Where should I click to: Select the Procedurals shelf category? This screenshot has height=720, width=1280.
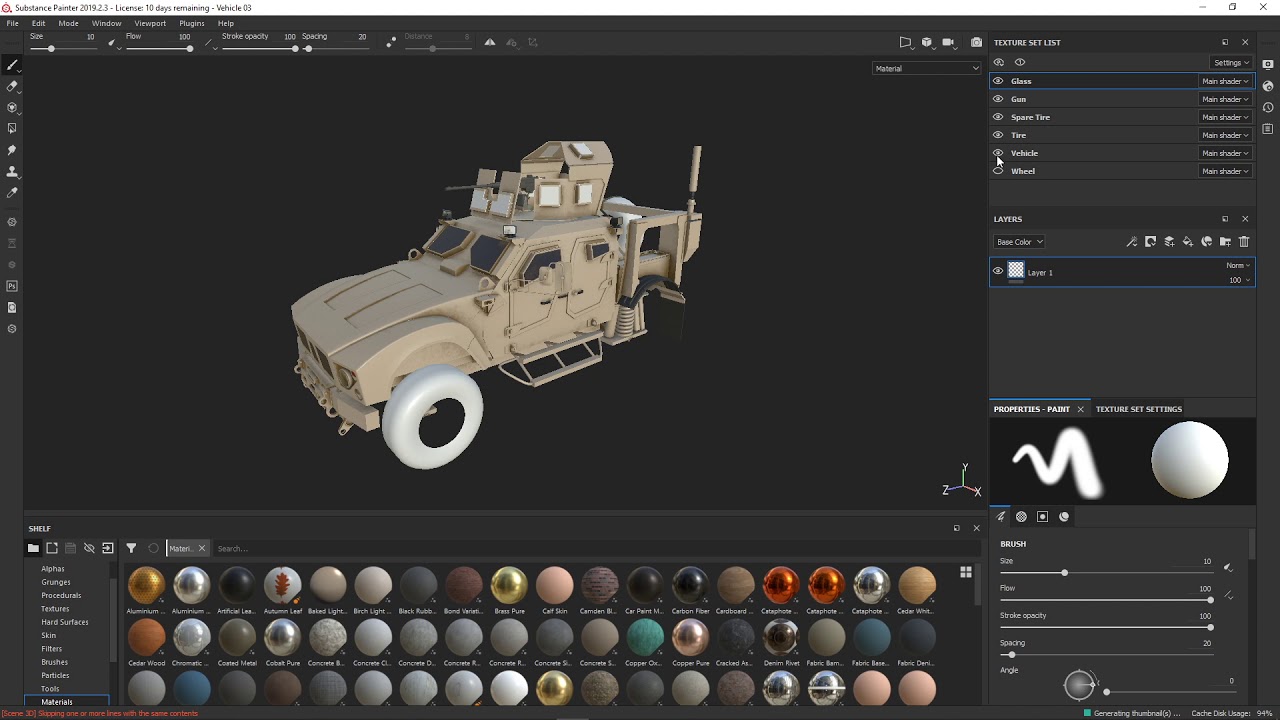pos(61,595)
